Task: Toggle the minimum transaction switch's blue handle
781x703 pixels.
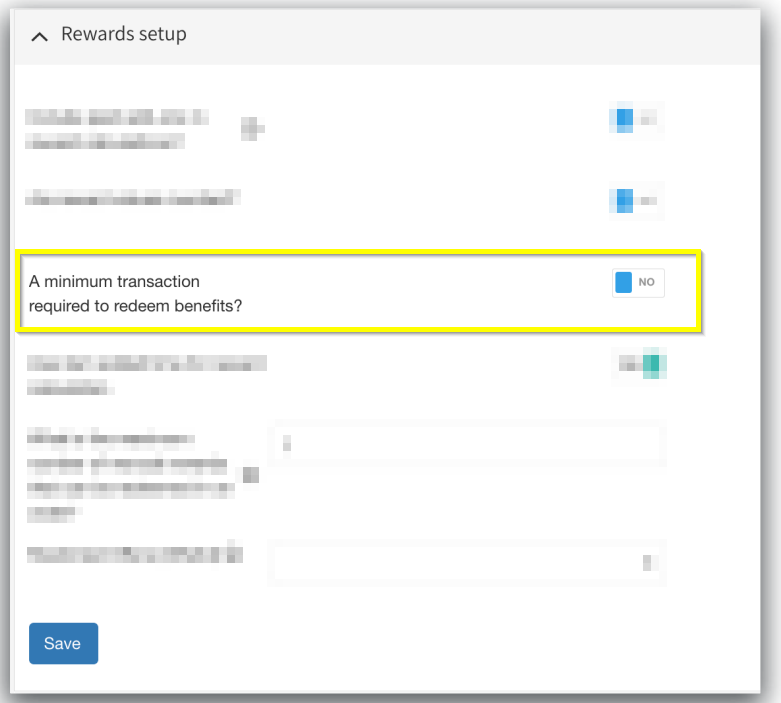Action: 624,283
